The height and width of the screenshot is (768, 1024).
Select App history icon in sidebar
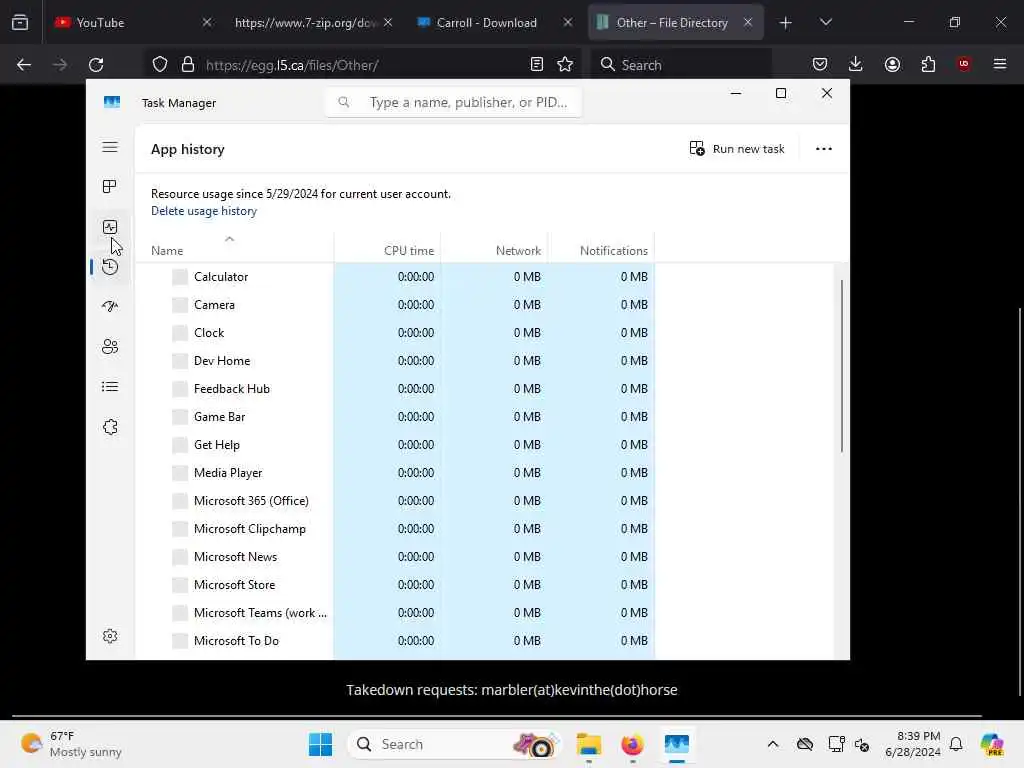[110, 266]
